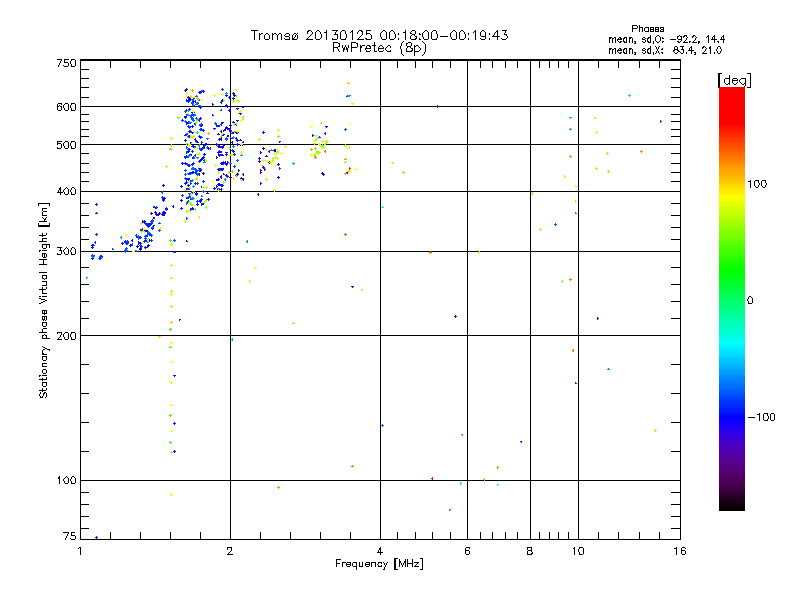Click the 8 MHz x-axis tick label
This screenshot has width=800, height=600.
(x=530, y=551)
